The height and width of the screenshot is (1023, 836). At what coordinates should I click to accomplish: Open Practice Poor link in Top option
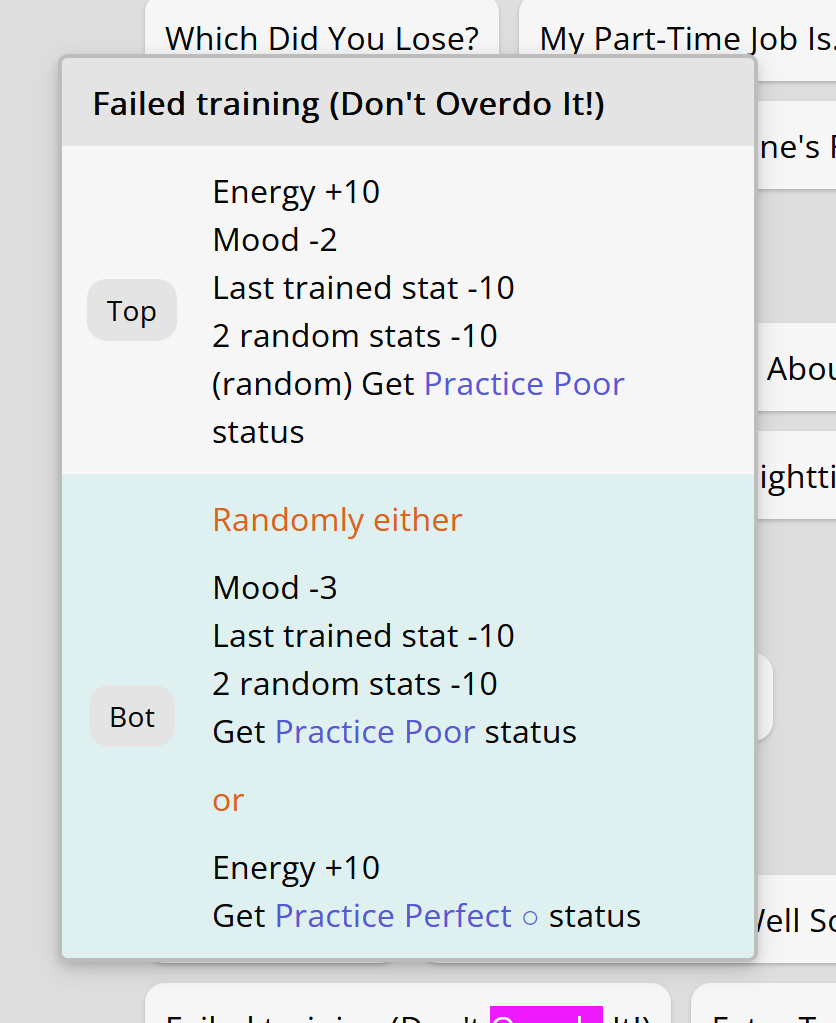pos(524,384)
